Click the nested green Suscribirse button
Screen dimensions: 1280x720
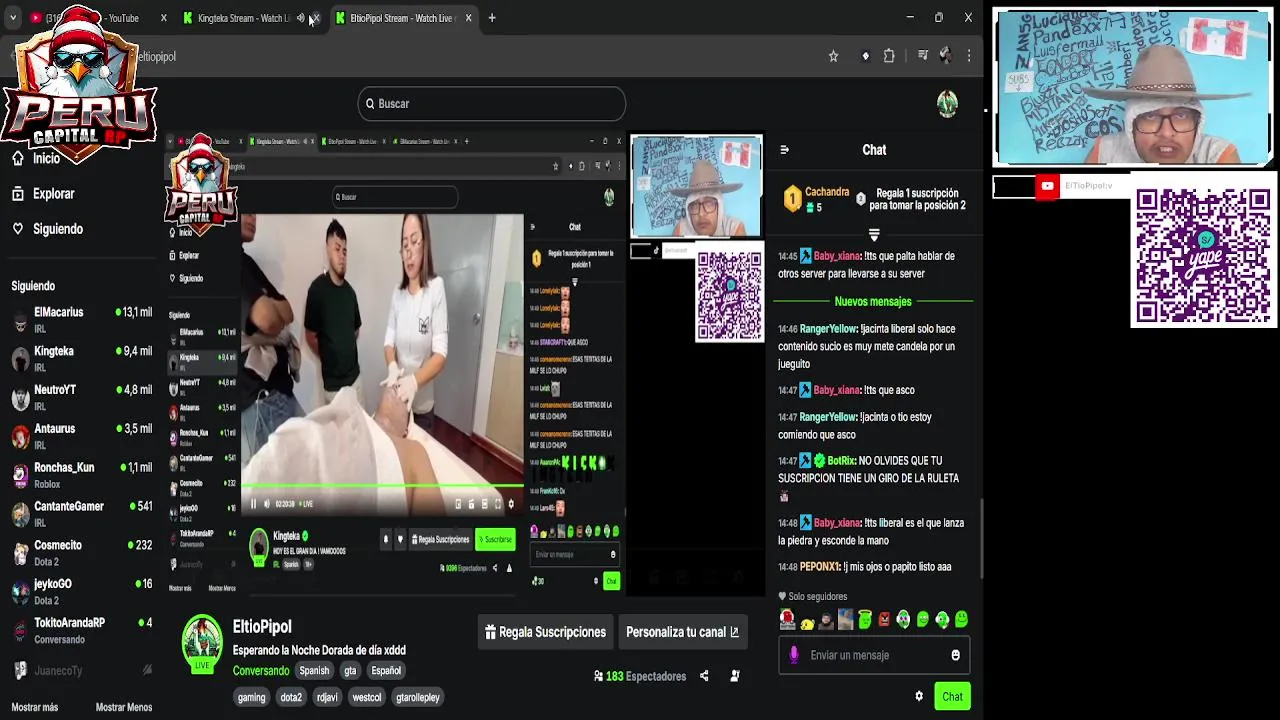[495, 539]
